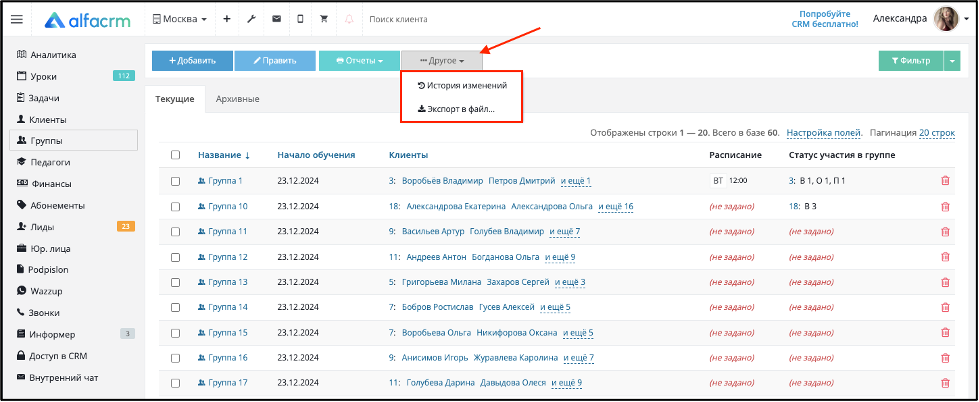Click the plus icon in top bar
Screen dimensions: 979x402
(227, 19)
